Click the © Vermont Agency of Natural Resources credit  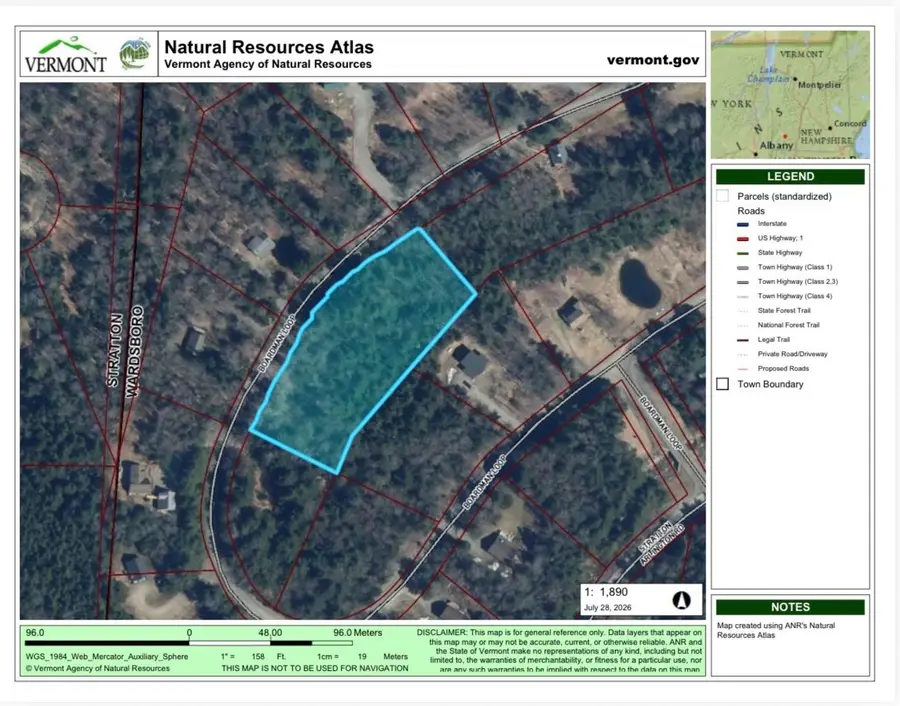pyautogui.click(x=98, y=668)
